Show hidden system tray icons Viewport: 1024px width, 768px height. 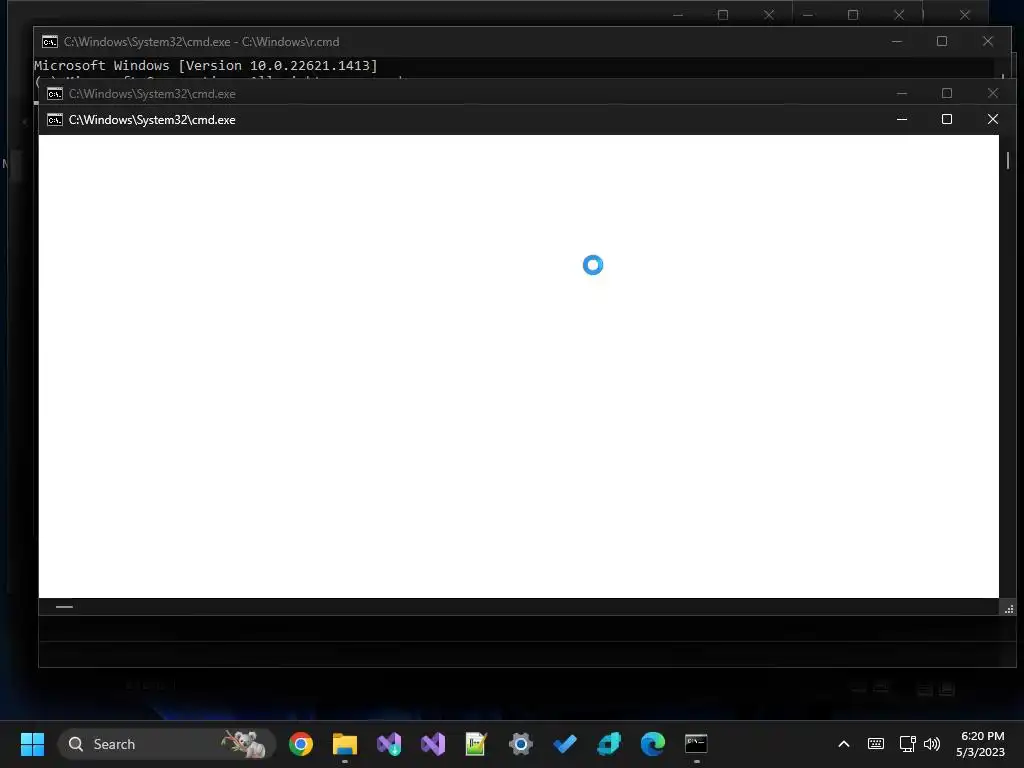844,744
